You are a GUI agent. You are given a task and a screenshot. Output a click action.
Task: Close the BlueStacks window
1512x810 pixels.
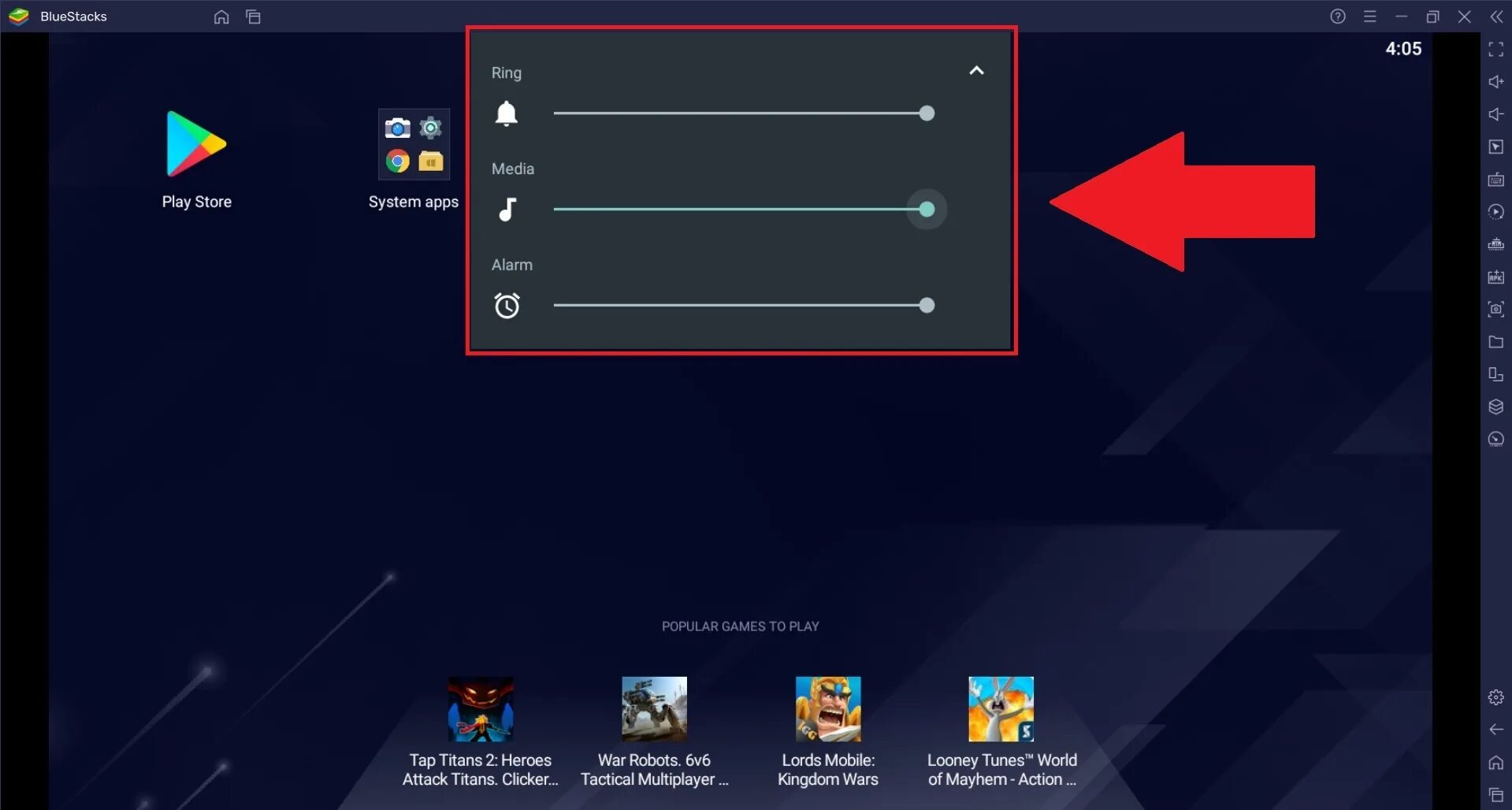(x=1465, y=17)
